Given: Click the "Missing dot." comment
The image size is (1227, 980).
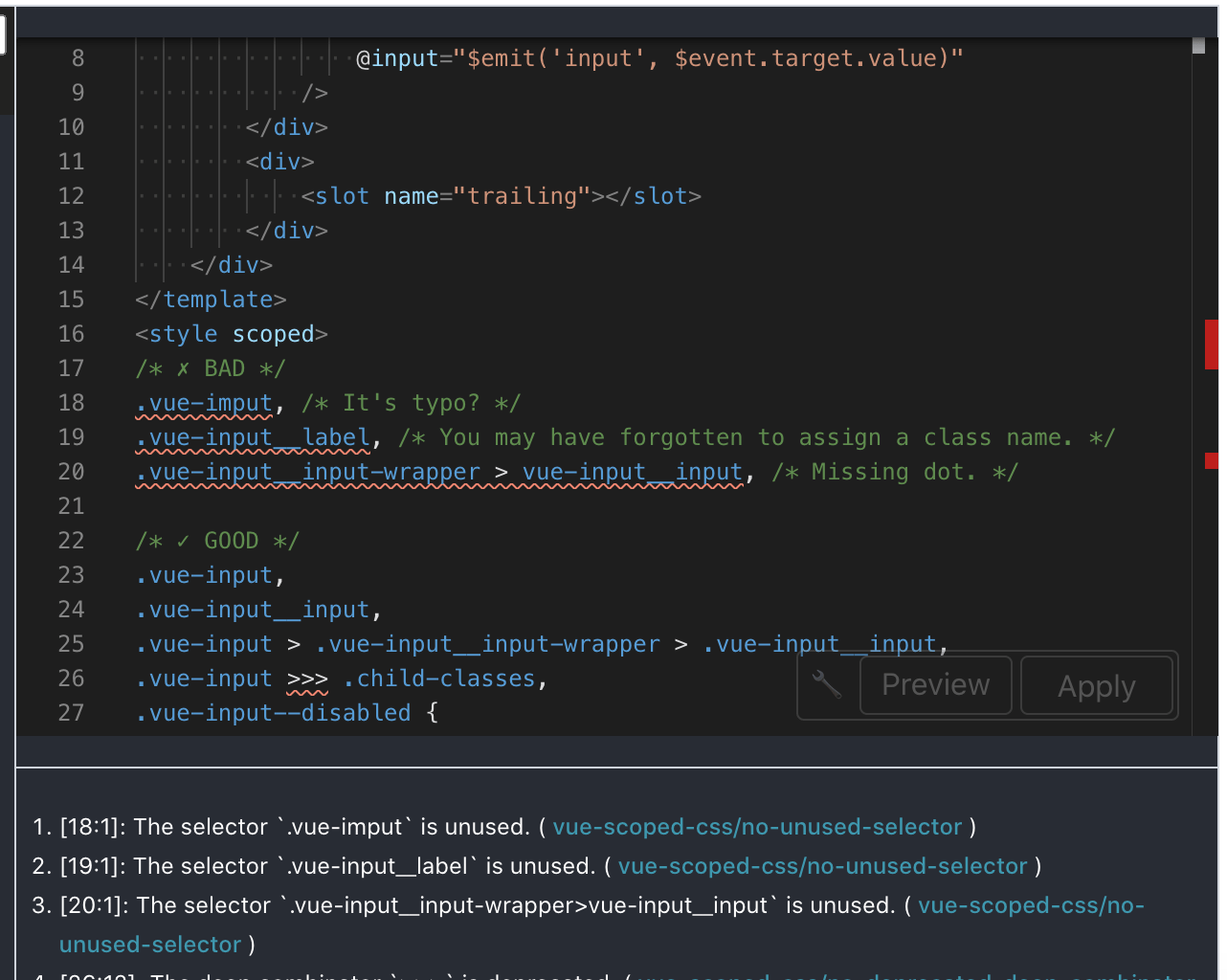Looking at the screenshot, I should tap(895, 472).
